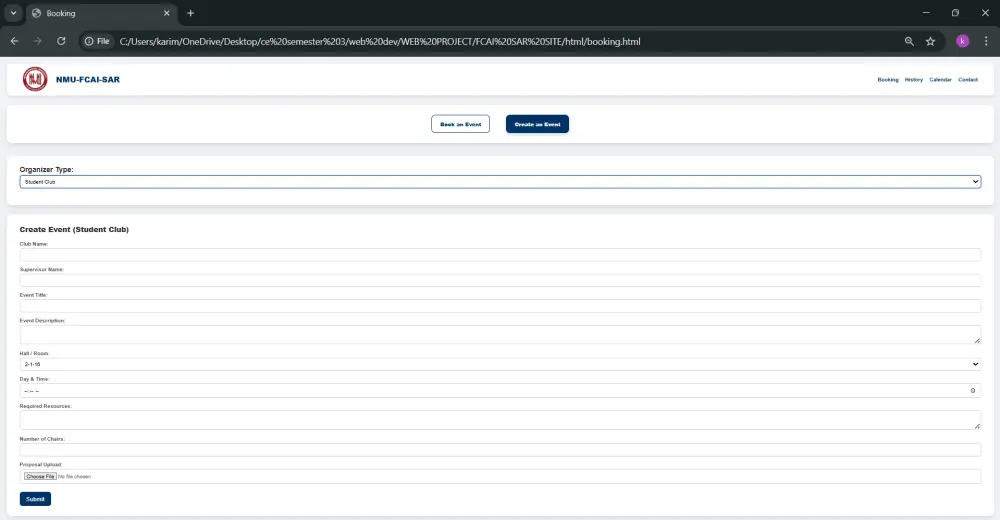Minimize the browser window
This screenshot has height=520, width=1000.
click(x=926, y=13)
